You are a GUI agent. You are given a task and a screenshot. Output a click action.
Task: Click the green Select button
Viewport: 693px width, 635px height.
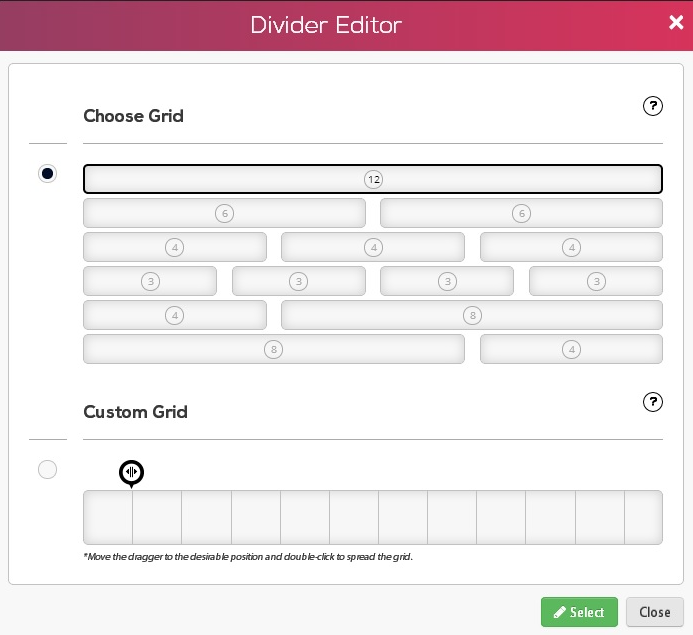click(579, 612)
